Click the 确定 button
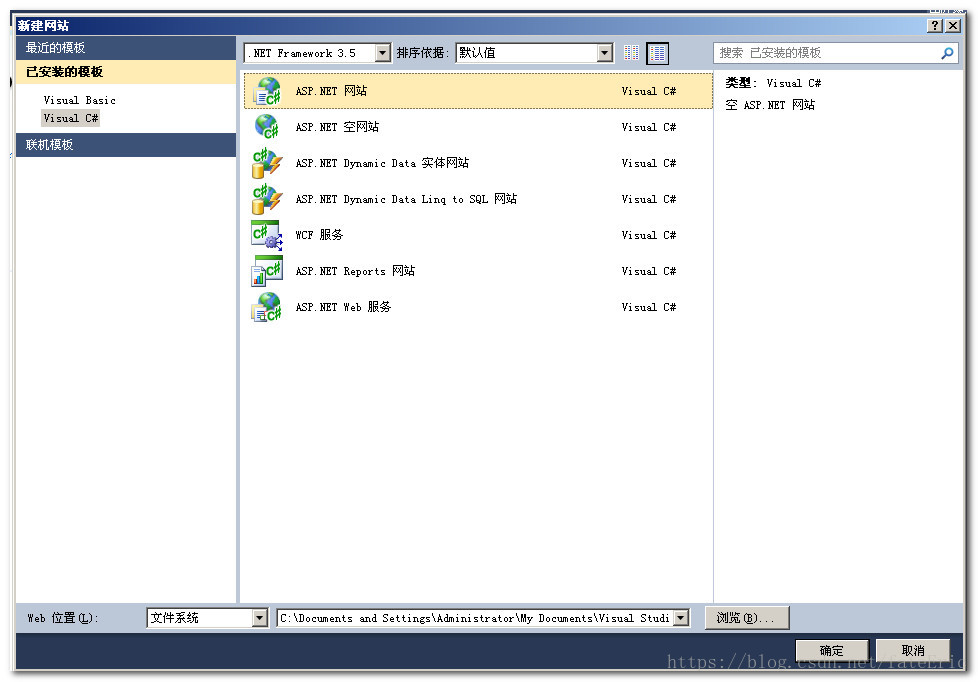Image resolution: width=978 pixels, height=682 pixels. click(831, 650)
